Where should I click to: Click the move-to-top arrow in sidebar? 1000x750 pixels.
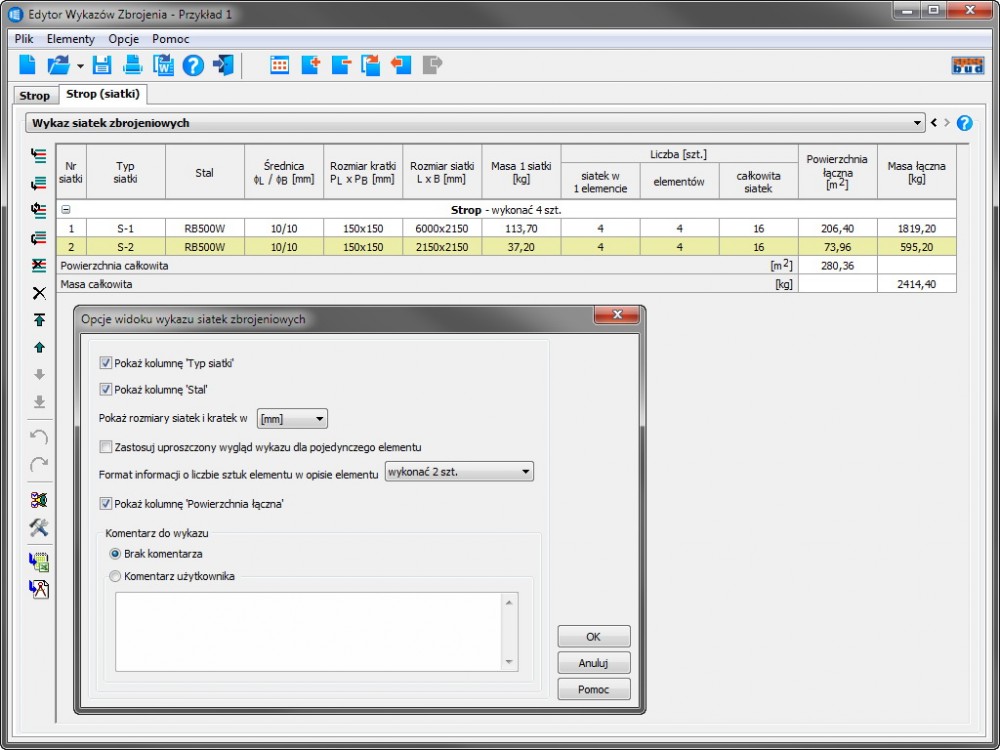click(39, 320)
